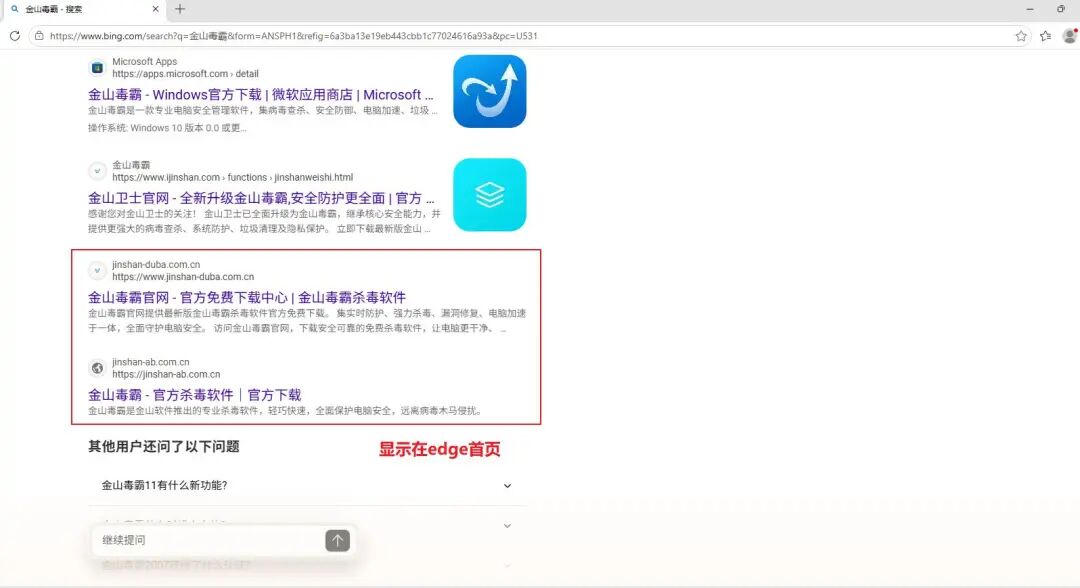Add this page to favorites star
Image resolution: width=1080 pixels, height=588 pixels.
(1021, 36)
